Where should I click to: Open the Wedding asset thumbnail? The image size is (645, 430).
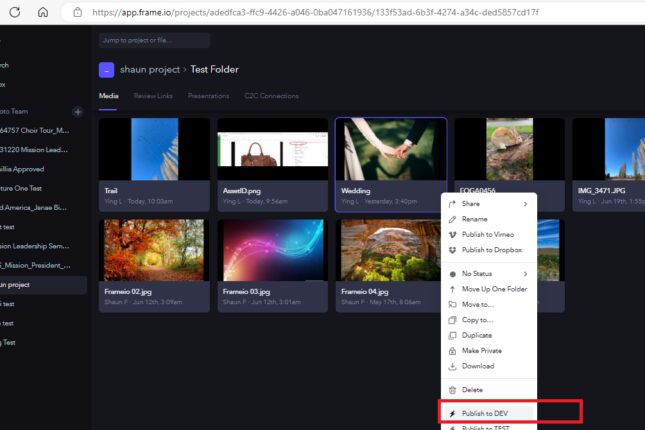click(x=391, y=149)
